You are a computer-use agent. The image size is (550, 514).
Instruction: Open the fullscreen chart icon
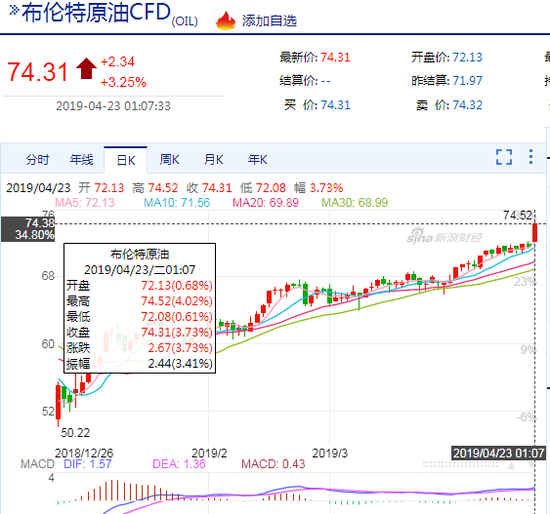(x=504, y=157)
